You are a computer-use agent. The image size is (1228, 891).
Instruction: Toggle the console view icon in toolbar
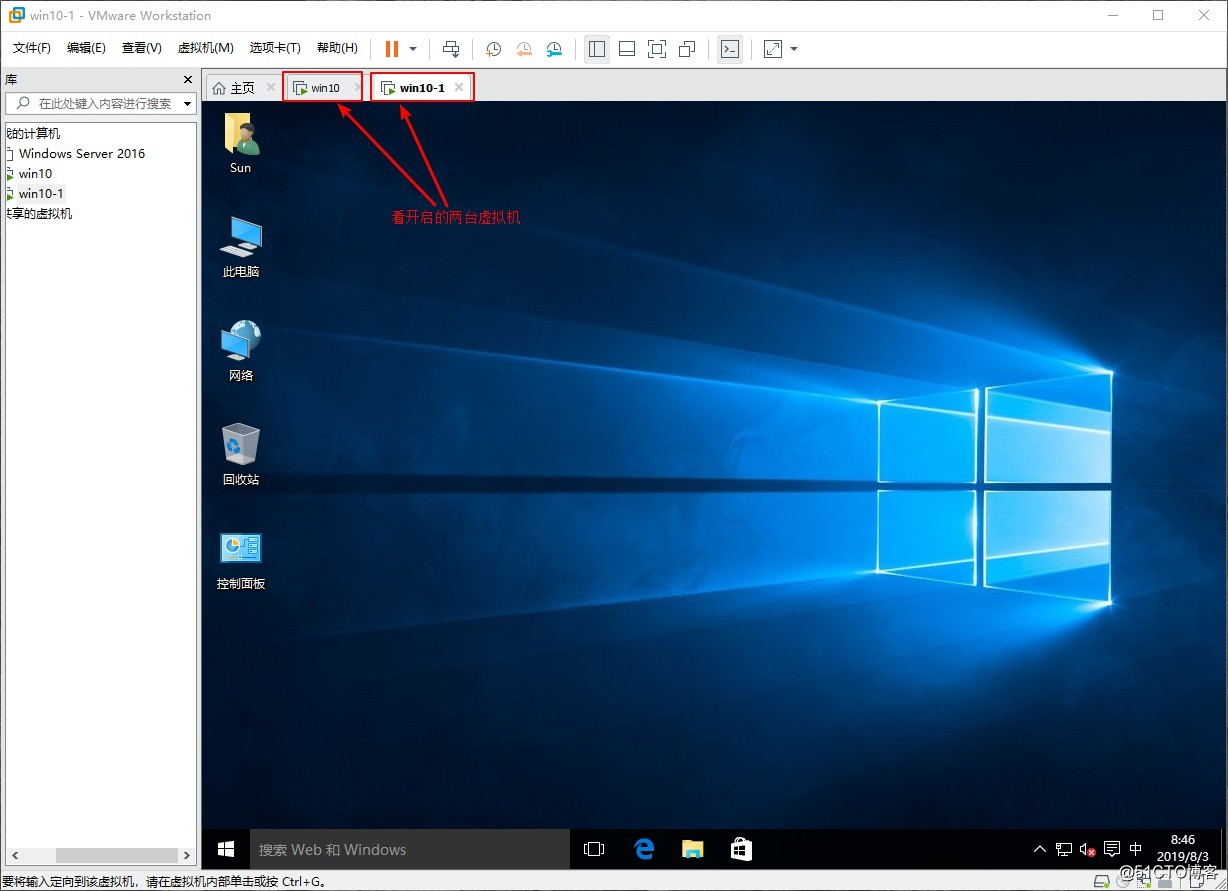[x=730, y=49]
